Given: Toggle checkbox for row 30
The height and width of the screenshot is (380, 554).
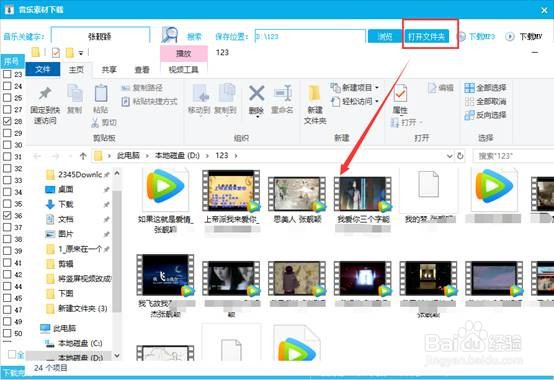Looking at the screenshot, I should point(7,145).
